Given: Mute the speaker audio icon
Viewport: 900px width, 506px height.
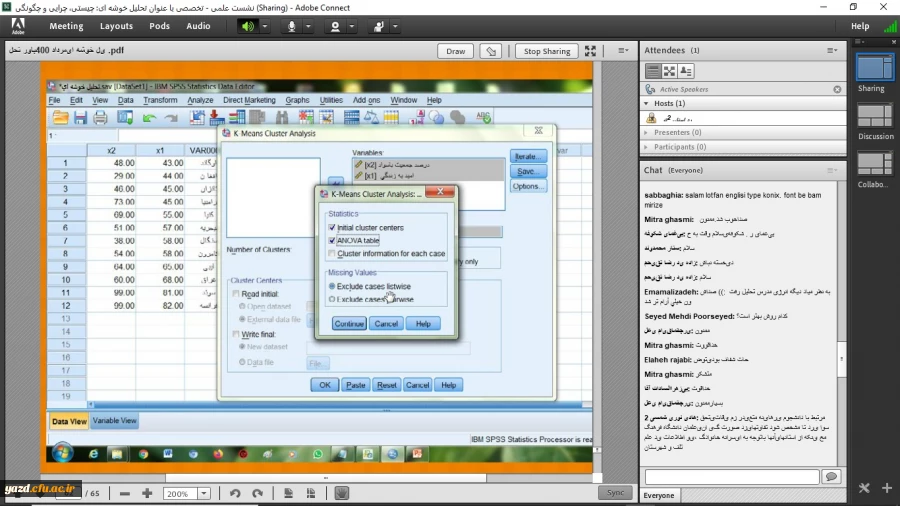Looking at the screenshot, I should click(246, 26).
